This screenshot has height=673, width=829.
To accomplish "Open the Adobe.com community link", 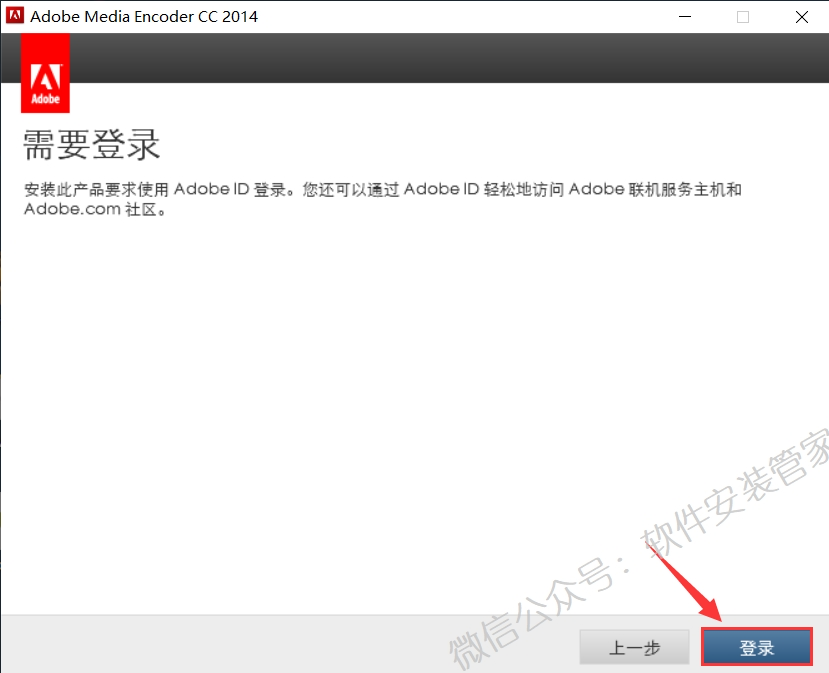I will coord(72,209).
